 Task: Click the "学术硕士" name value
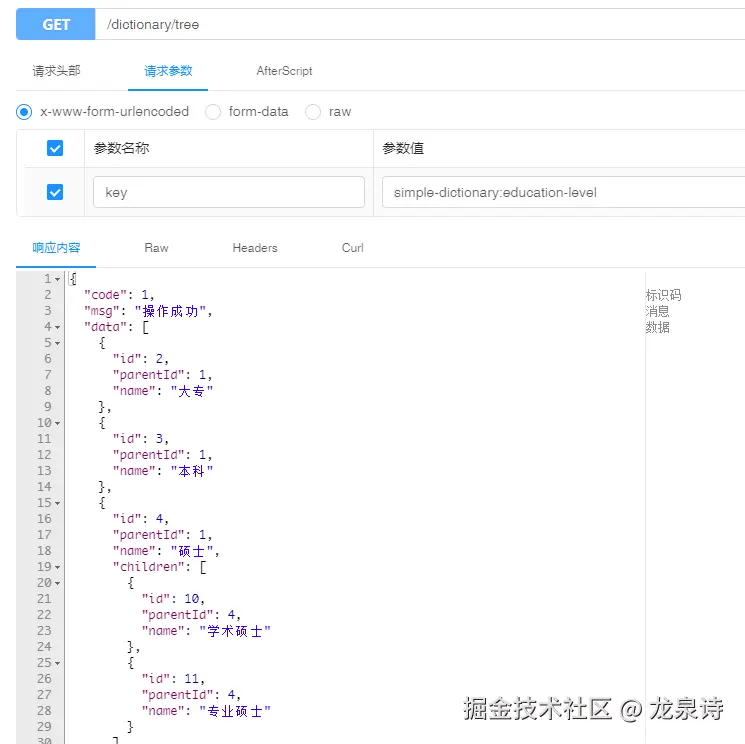click(235, 631)
